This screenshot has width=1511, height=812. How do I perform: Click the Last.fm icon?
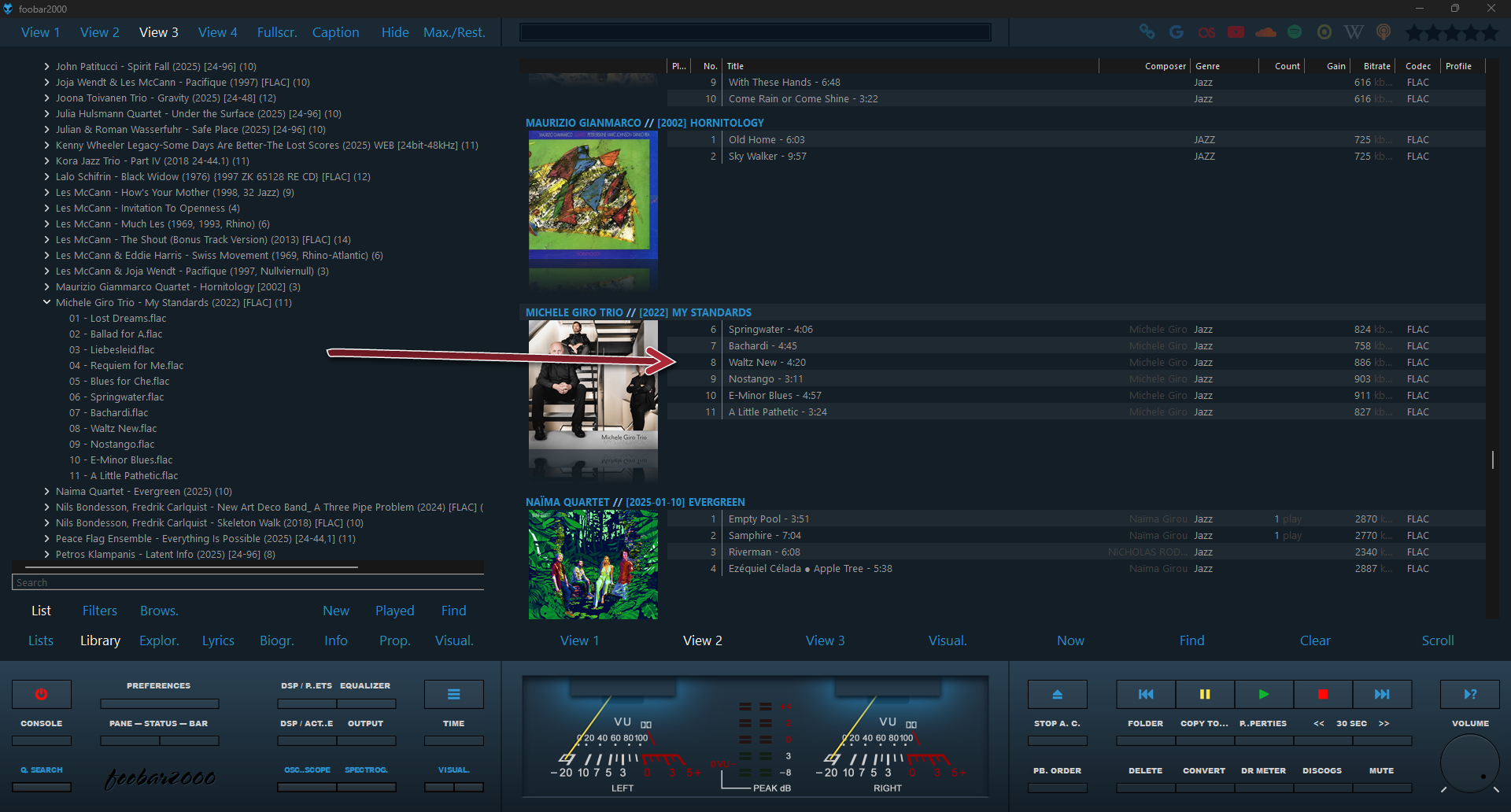click(1206, 32)
